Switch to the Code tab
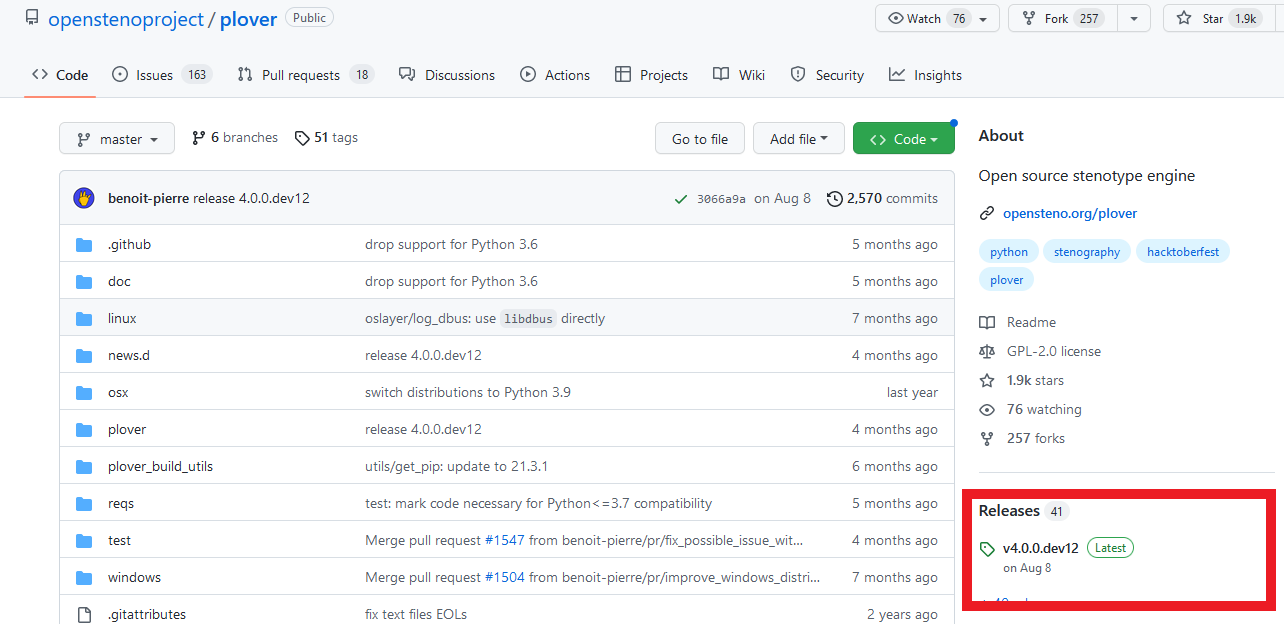Viewport: 1284px width, 624px height. 60,75
